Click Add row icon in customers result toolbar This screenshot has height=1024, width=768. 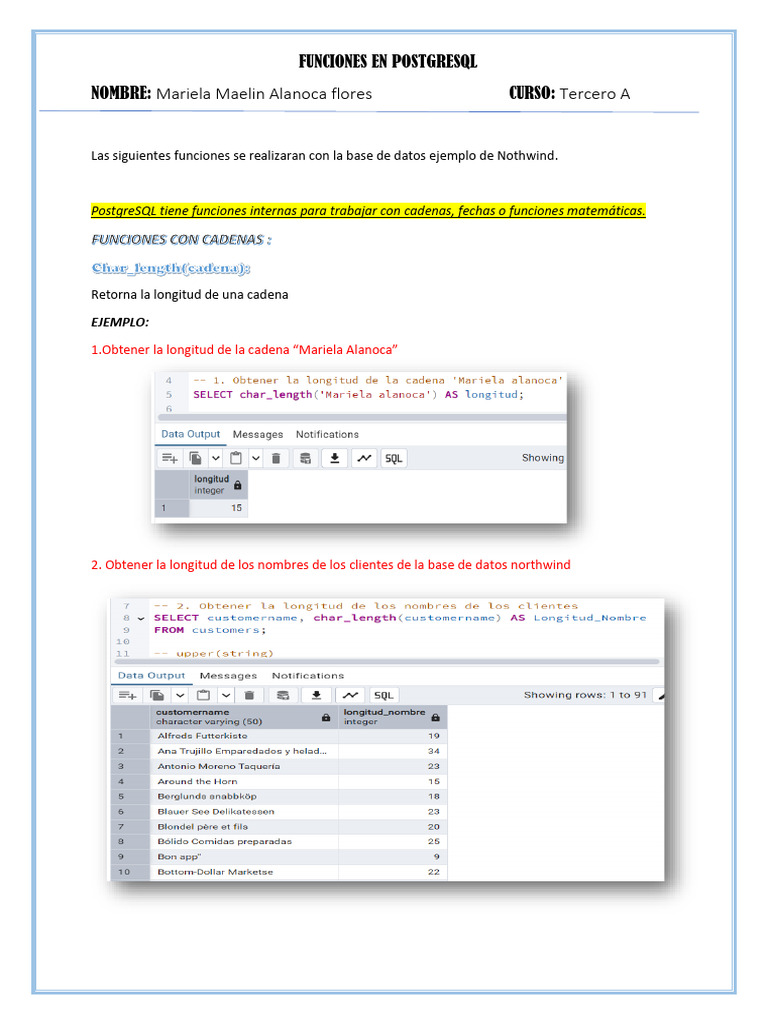(x=127, y=696)
